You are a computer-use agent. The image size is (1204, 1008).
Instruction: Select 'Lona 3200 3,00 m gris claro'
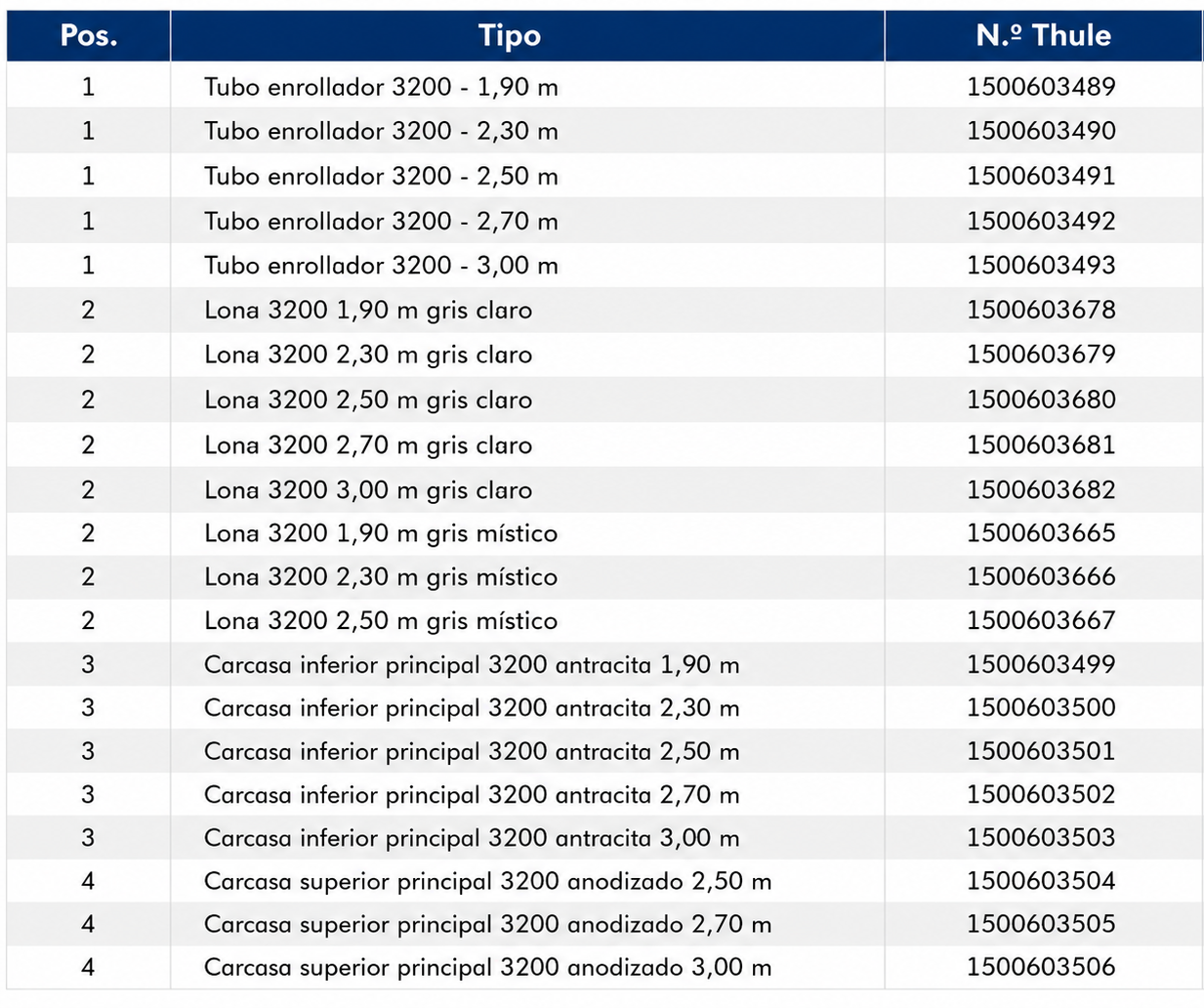(x=368, y=490)
